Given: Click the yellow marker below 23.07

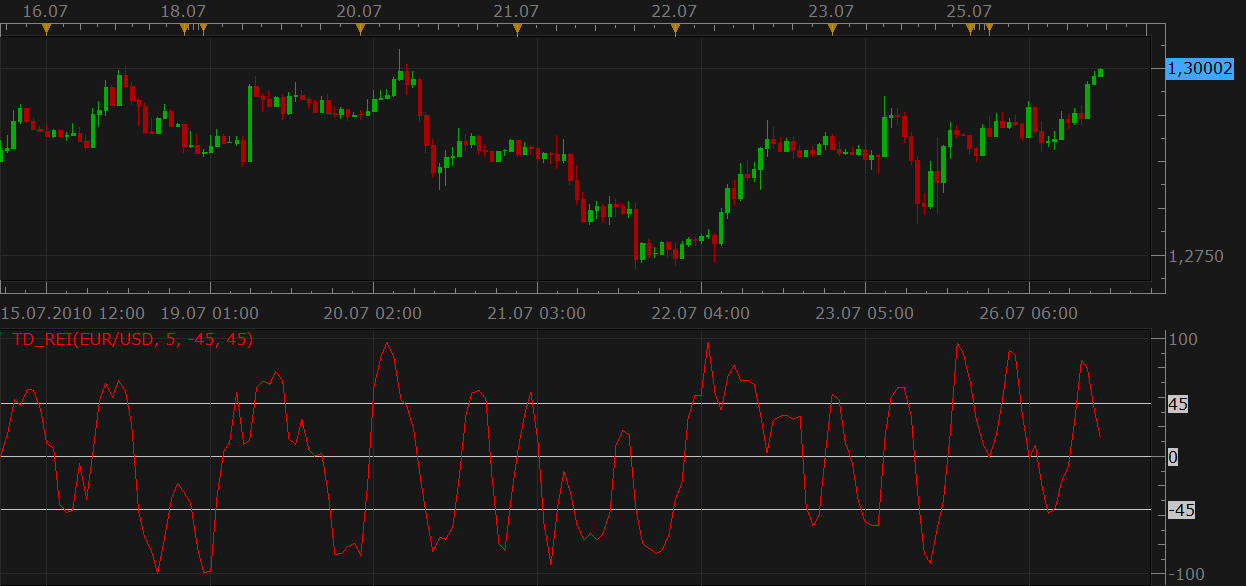Looking at the screenshot, I should tap(832, 29).
